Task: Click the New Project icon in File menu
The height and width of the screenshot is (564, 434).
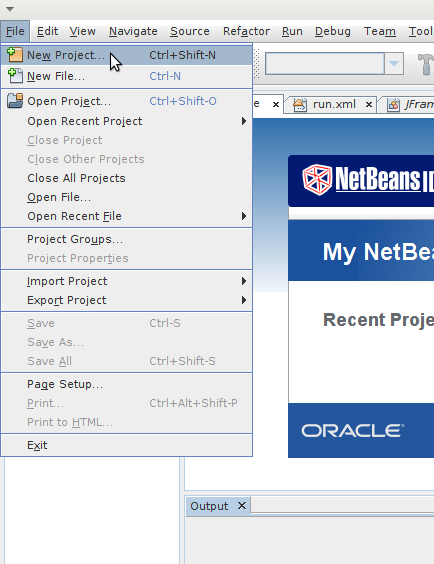Action: [15, 55]
